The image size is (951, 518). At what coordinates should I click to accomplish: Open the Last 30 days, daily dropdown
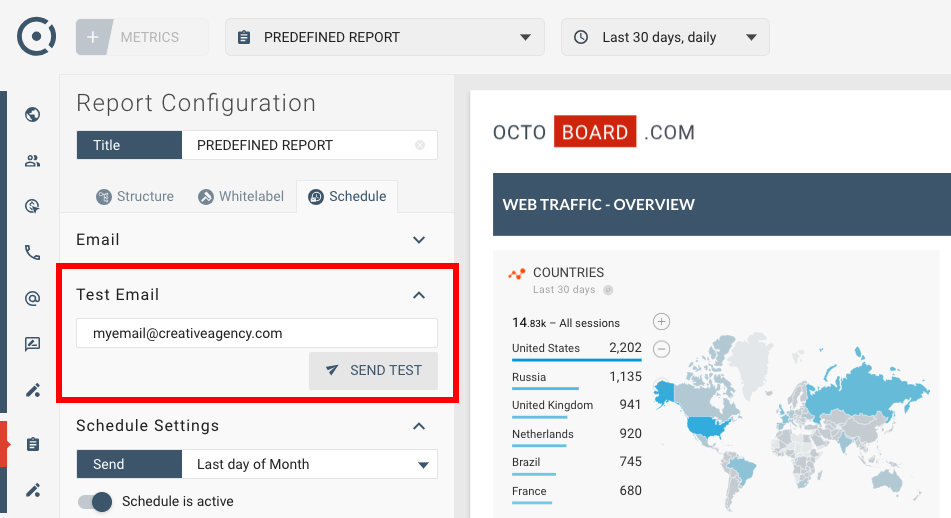665,37
